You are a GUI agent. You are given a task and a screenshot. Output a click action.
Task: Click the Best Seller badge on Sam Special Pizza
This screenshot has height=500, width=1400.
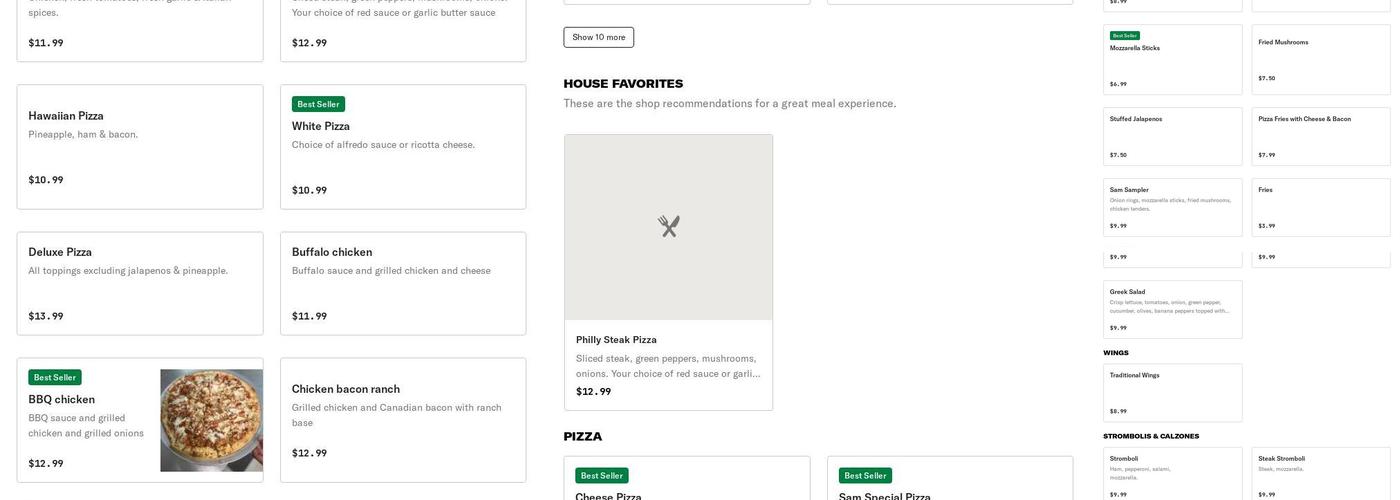tap(865, 476)
